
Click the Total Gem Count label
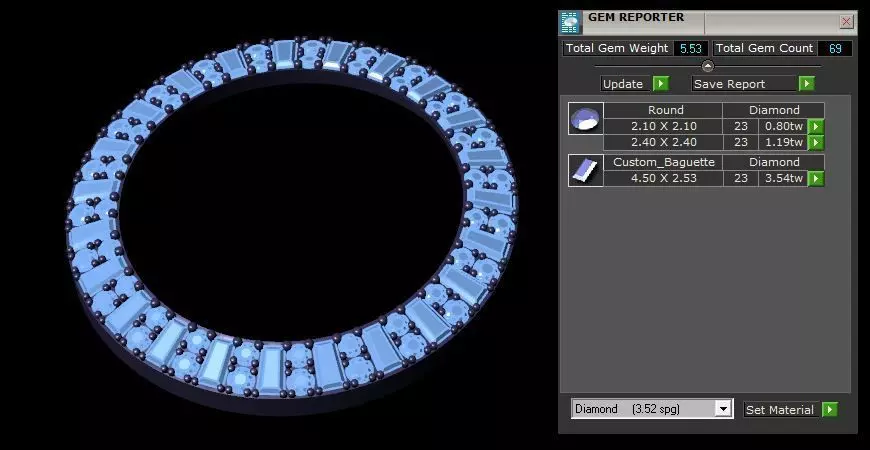coord(765,48)
